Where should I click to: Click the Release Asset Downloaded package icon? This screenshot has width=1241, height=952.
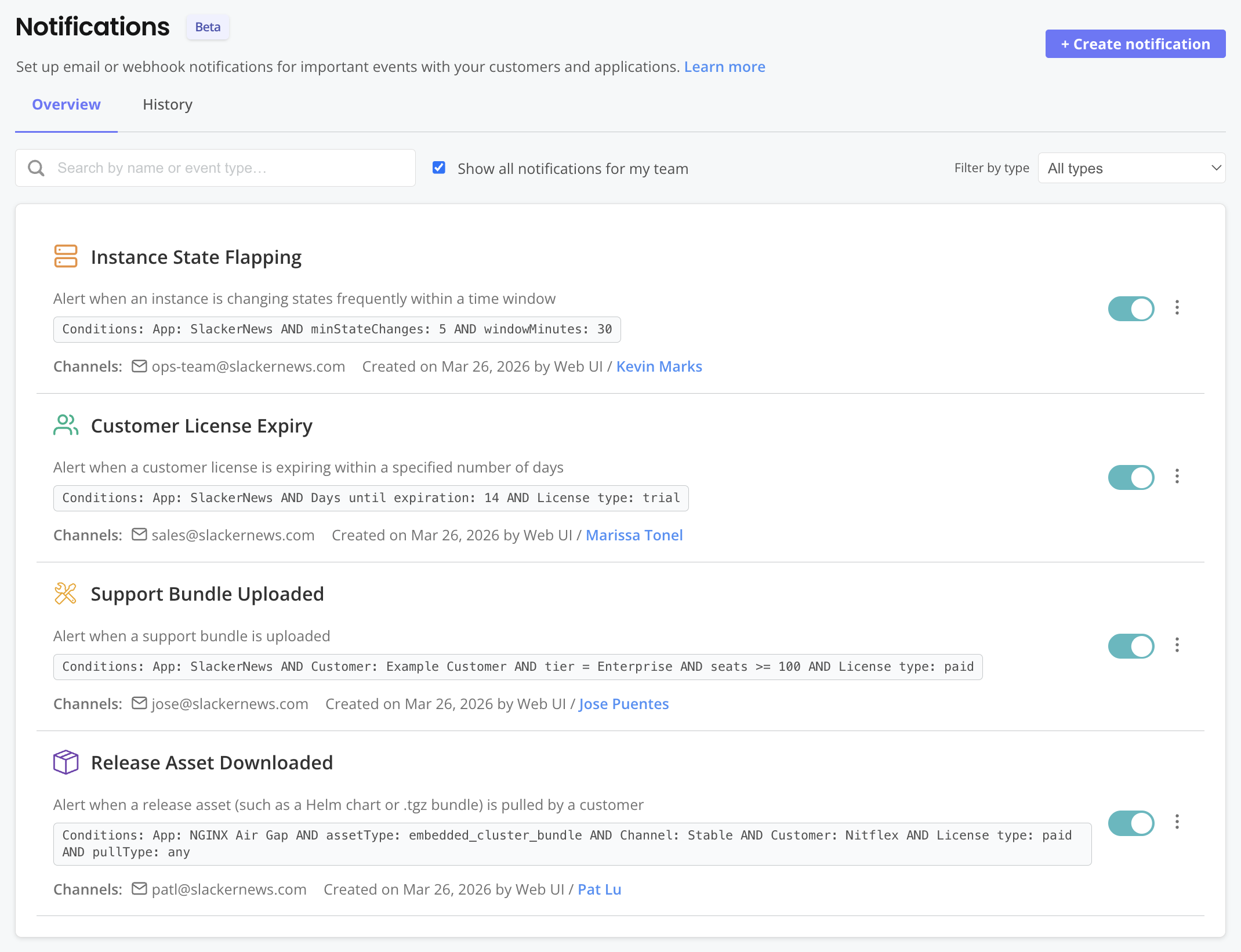tap(66, 762)
